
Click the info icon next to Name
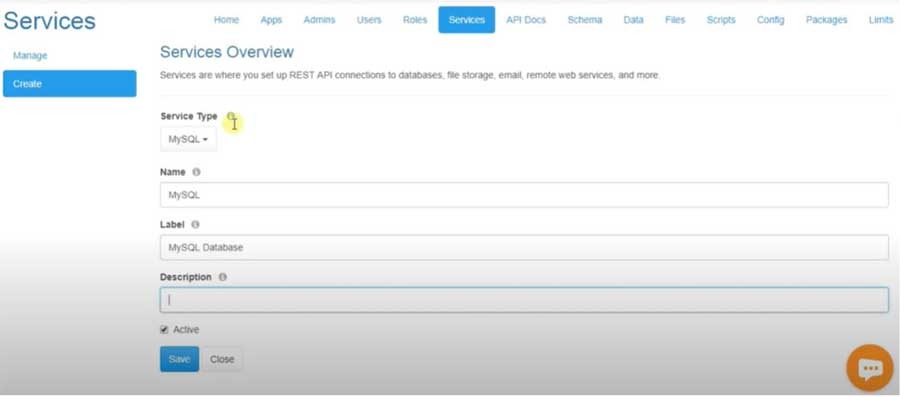[x=196, y=172]
